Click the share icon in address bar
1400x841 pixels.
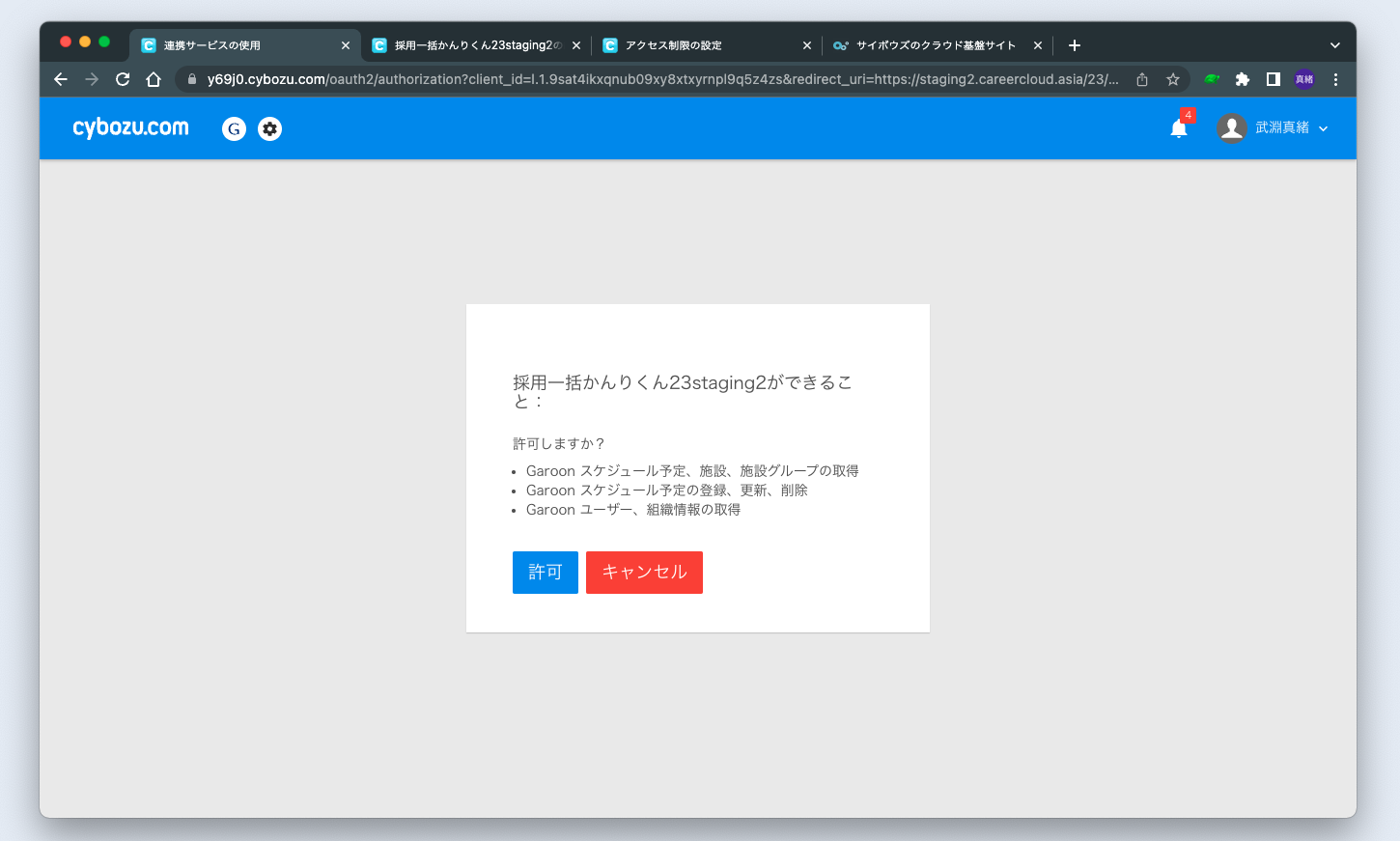(1142, 79)
